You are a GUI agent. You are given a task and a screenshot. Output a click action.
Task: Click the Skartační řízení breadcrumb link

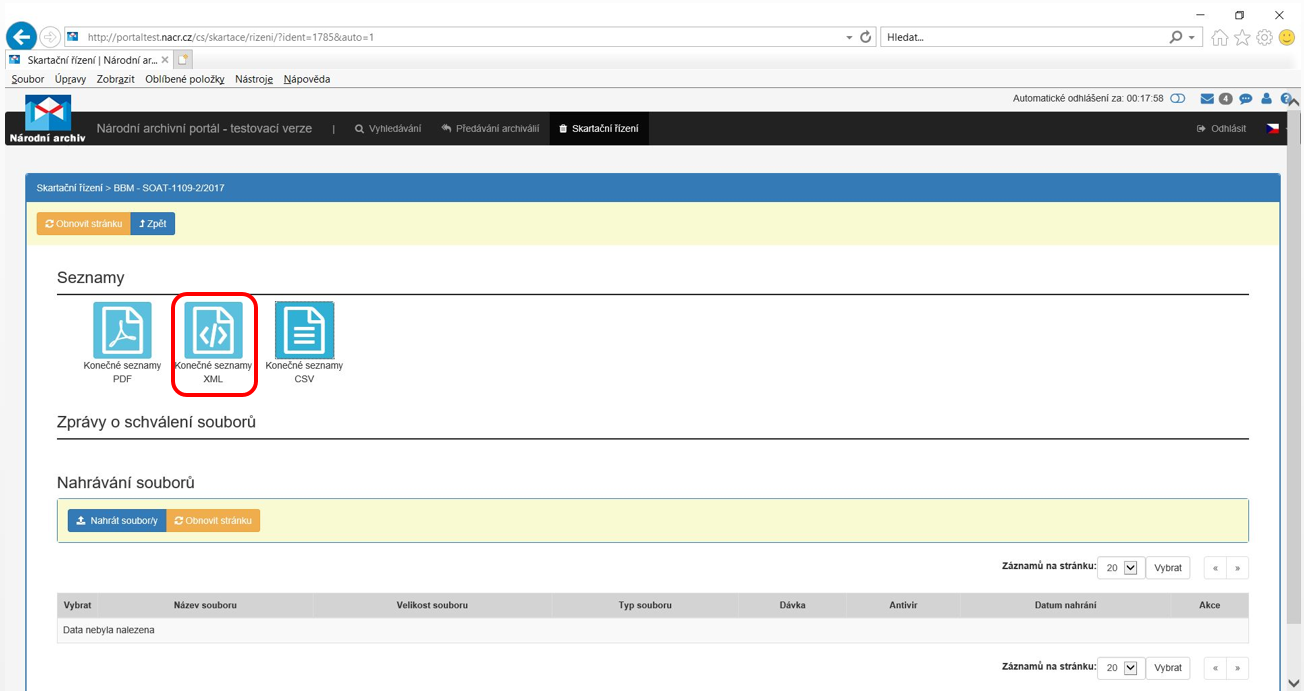point(69,188)
